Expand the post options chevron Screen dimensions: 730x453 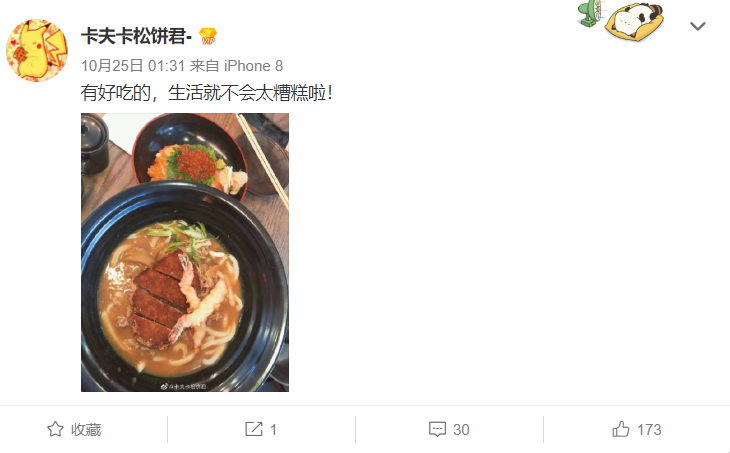tap(697, 26)
